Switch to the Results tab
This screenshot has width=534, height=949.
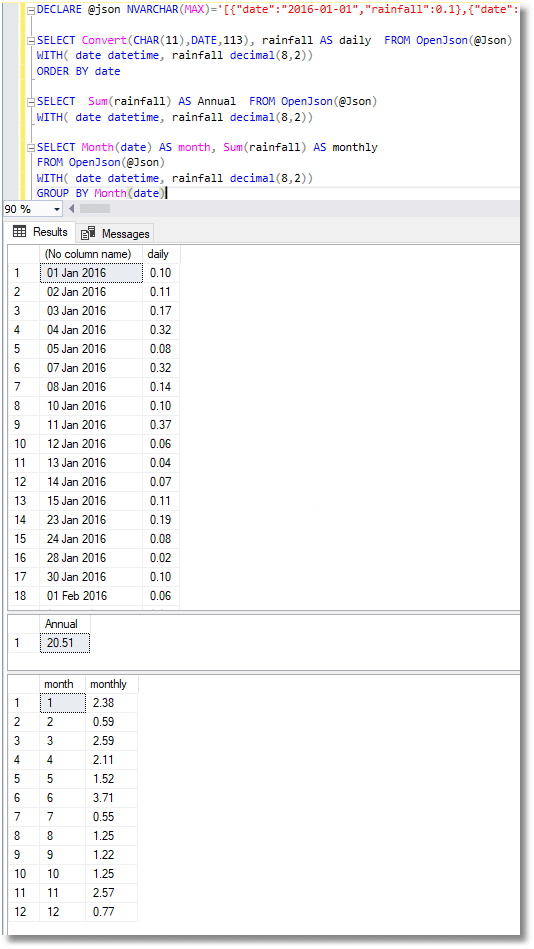[40, 232]
